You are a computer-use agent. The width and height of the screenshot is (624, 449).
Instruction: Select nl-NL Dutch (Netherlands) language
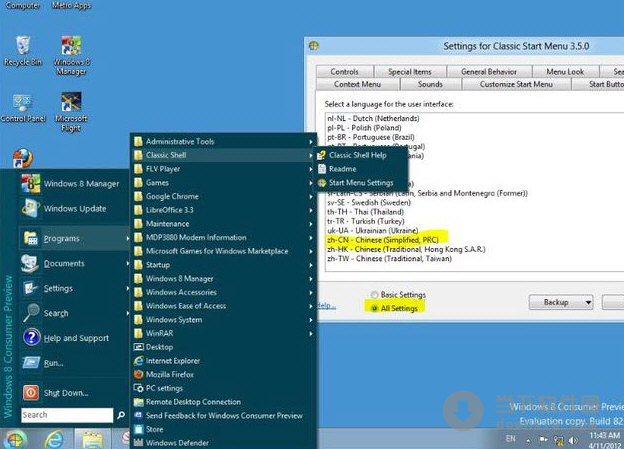(373, 118)
